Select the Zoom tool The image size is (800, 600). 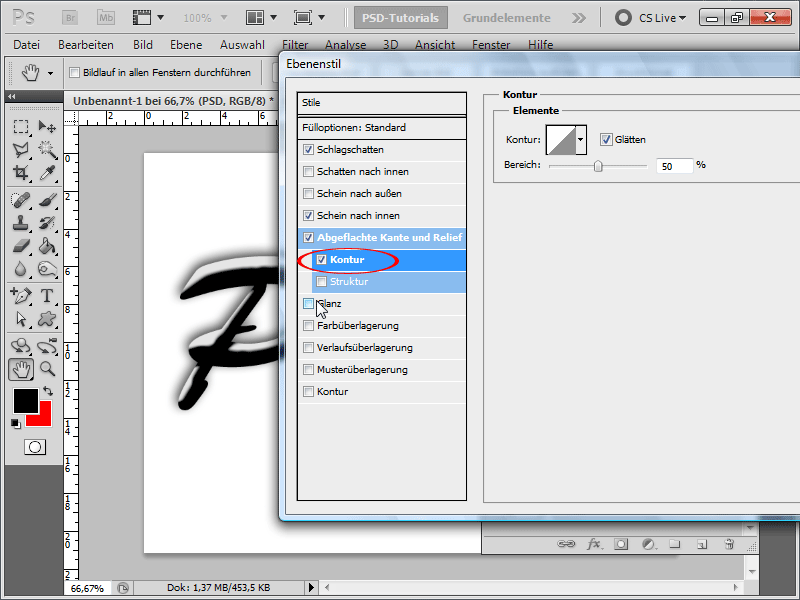(47, 369)
